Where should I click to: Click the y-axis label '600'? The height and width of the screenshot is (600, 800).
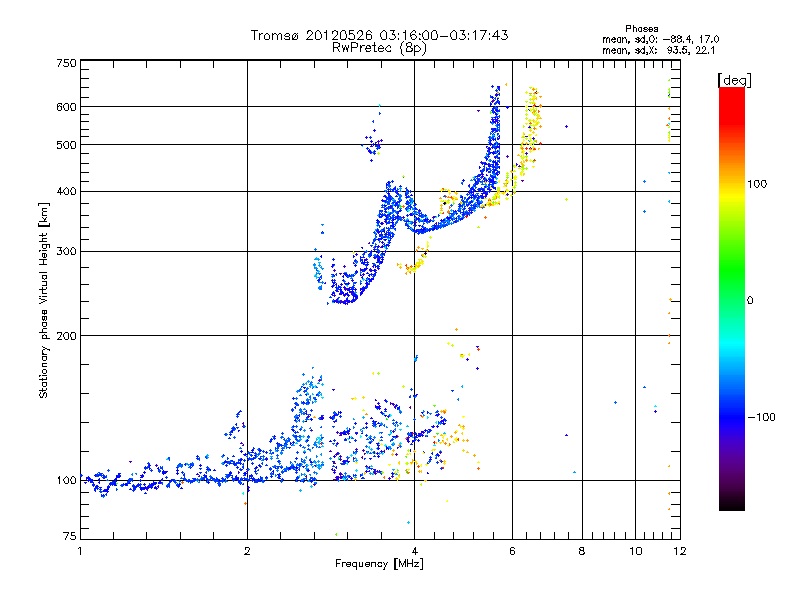[x=66, y=107]
